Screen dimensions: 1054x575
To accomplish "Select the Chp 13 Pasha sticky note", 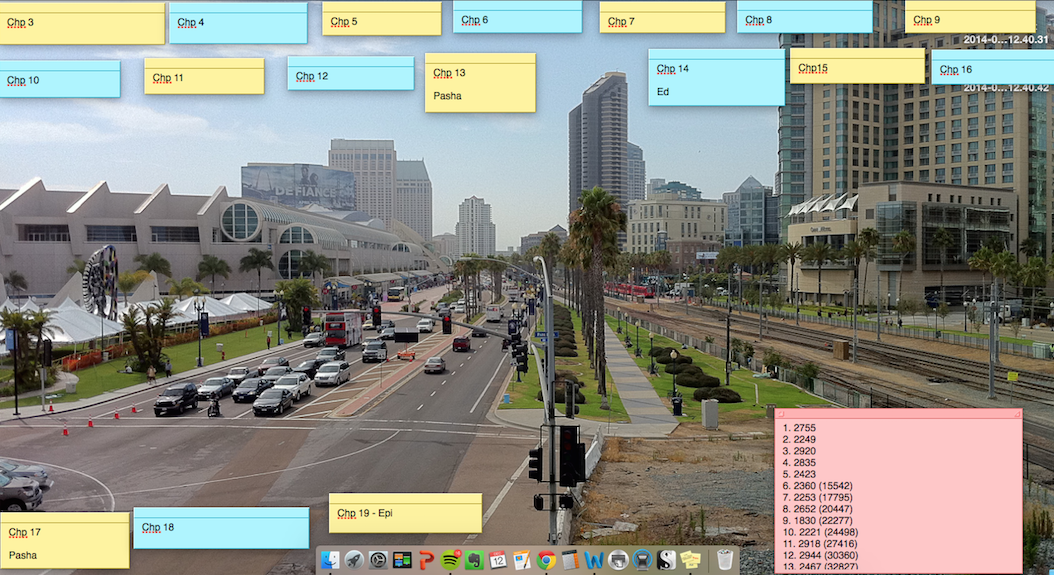I will pyautogui.click(x=480, y=83).
